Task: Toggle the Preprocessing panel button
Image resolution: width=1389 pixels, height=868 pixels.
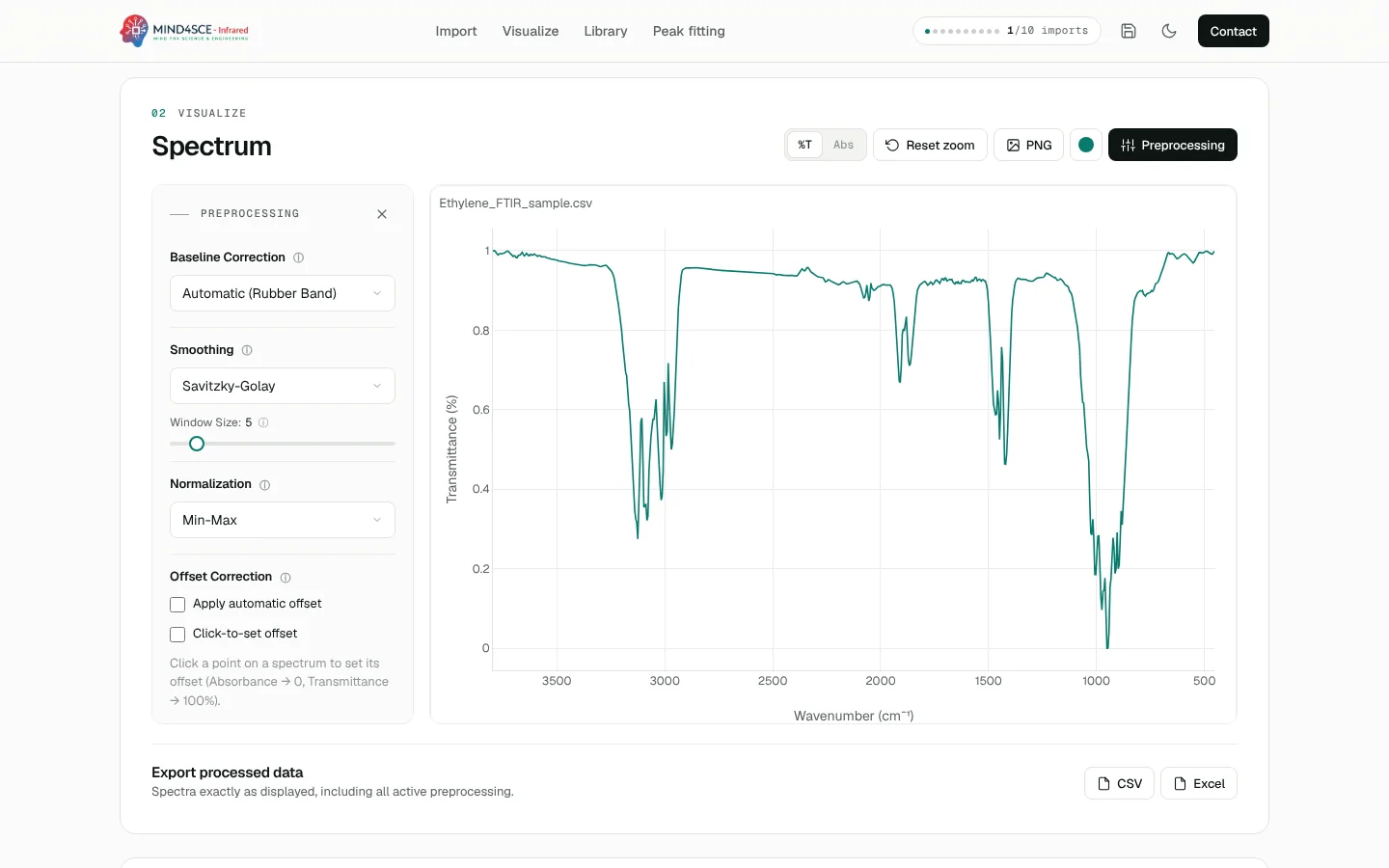Action: pyautogui.click(x=1173, y=145)
